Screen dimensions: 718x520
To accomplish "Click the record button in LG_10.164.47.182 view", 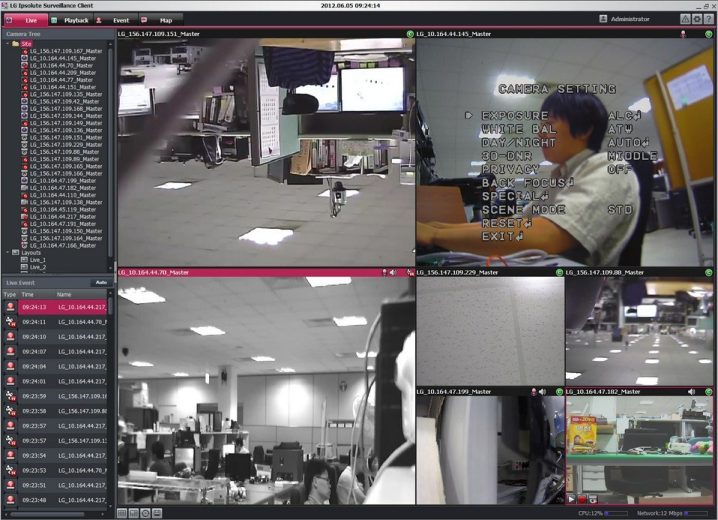I will pos(582,498).
